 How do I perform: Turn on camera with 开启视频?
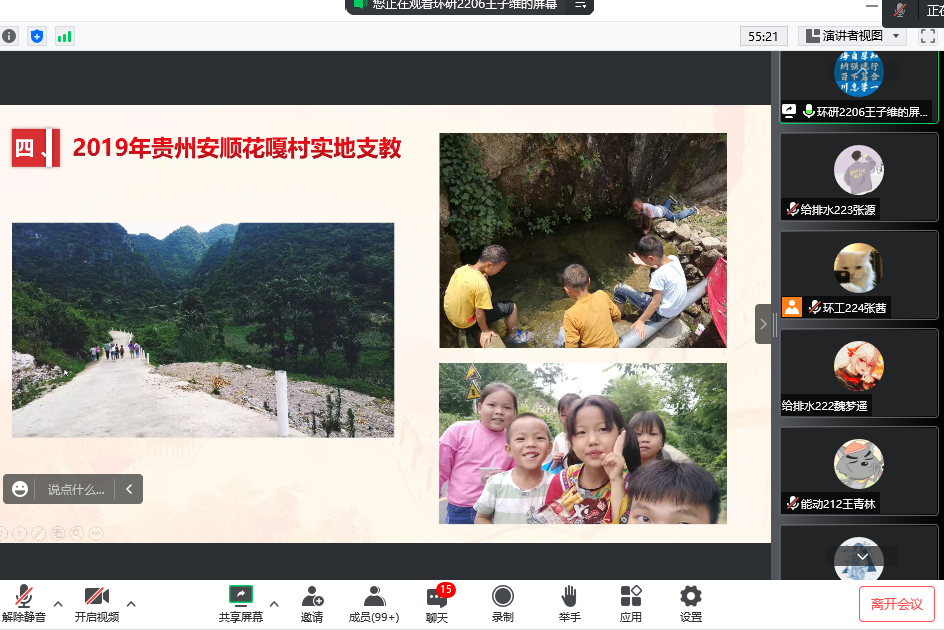[97, 604]
